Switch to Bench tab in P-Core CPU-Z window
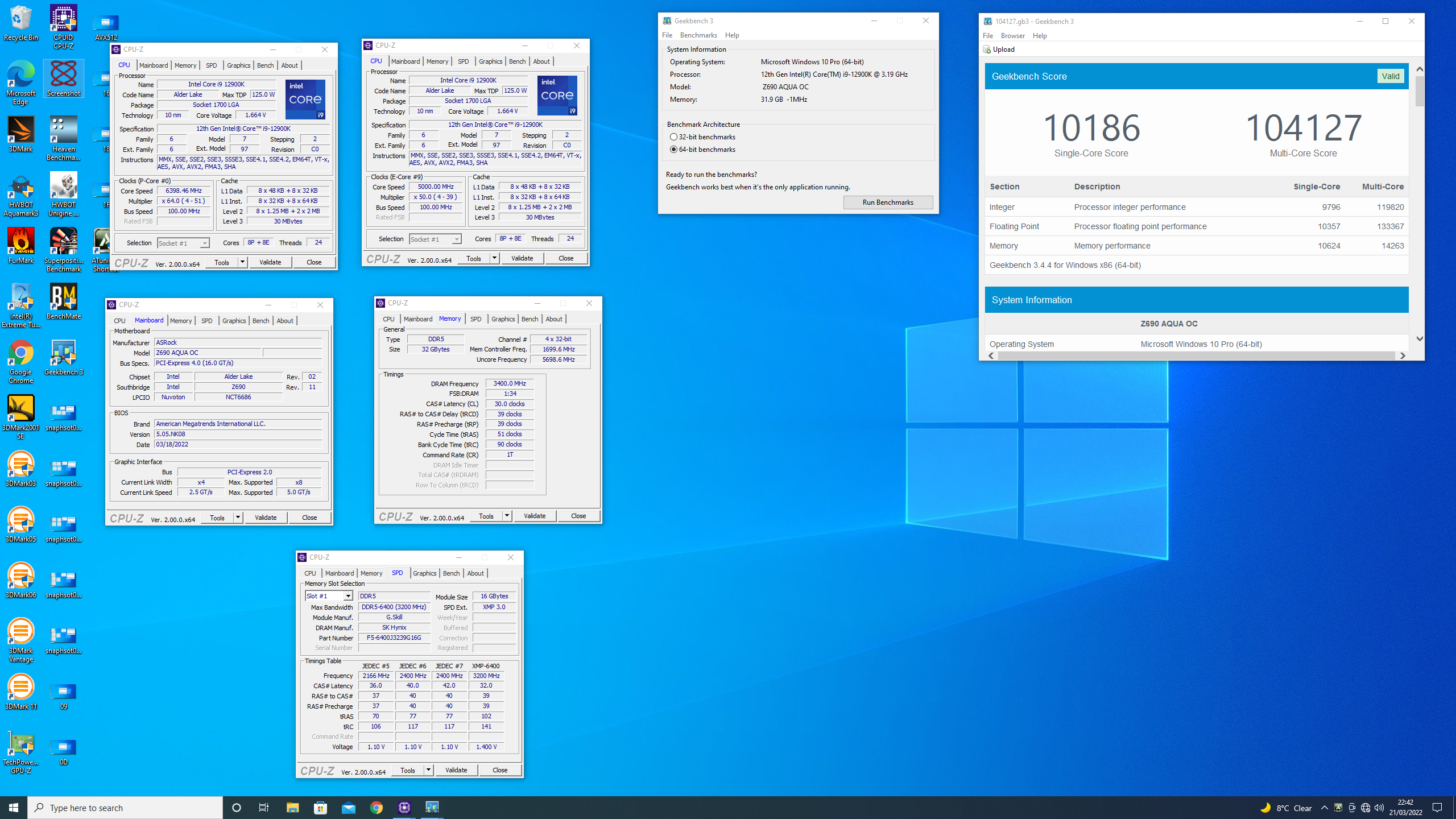 265,65
